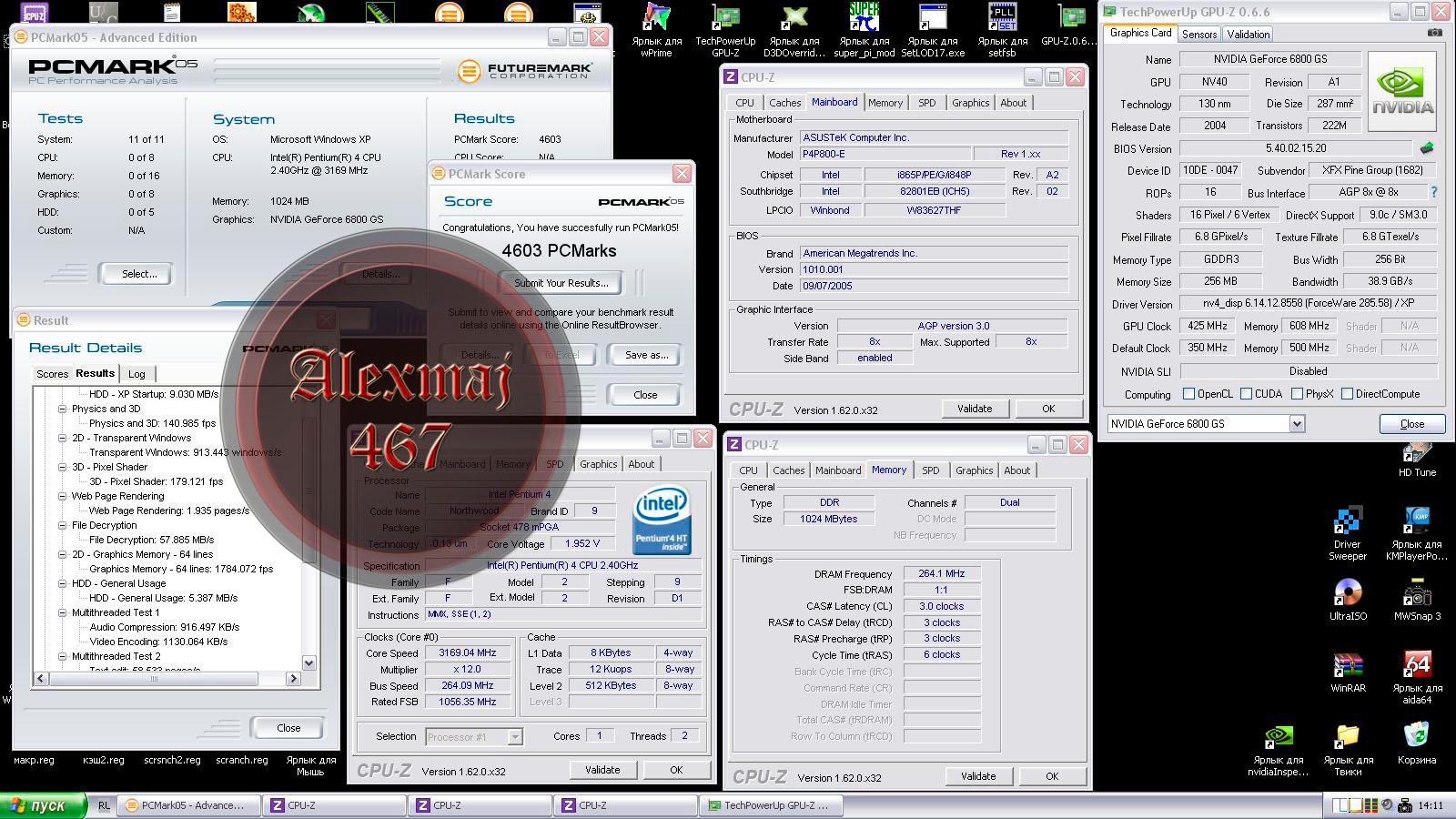Switch to the Sensors tab in GPU-Z
The image size is (1456, 819).
pos(1198,34)
